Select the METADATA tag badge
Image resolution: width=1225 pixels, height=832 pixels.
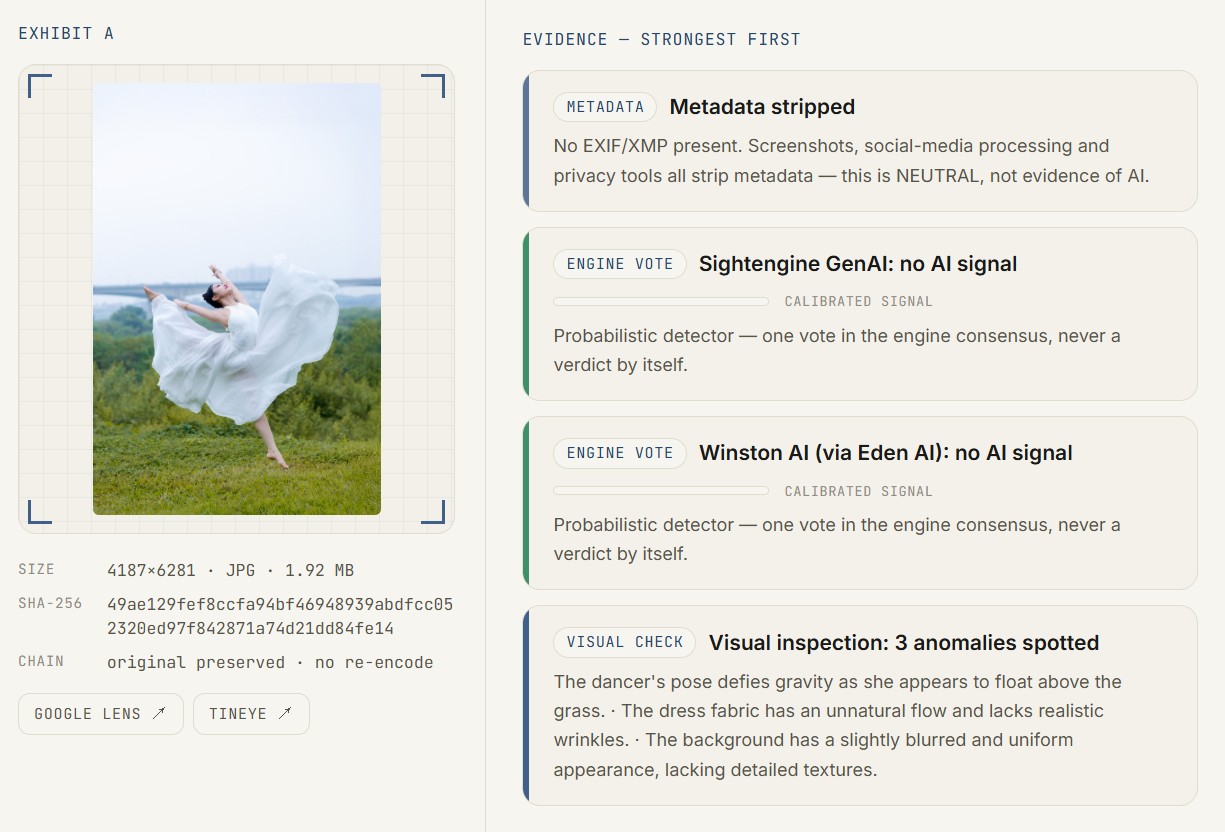(x=605, y=107)
